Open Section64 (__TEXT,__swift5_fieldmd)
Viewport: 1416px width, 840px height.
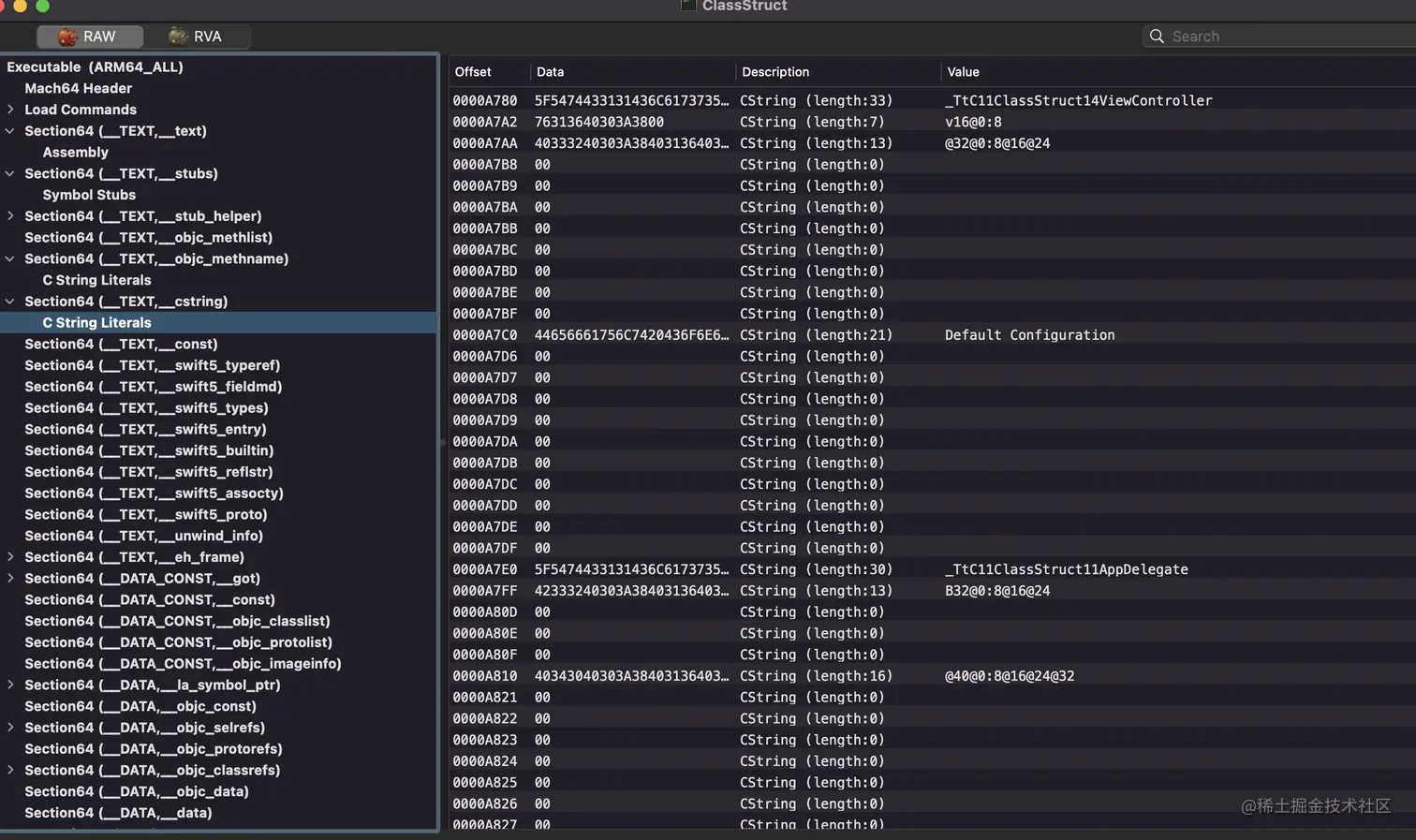pyautogui.click(x=154, y=387)
